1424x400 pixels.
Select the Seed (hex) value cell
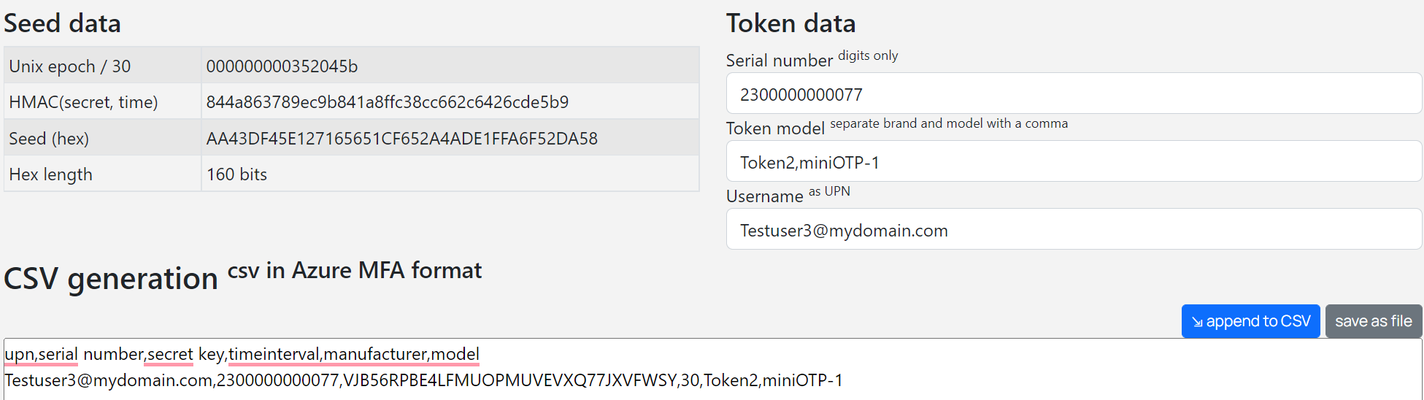click(450, 138)
